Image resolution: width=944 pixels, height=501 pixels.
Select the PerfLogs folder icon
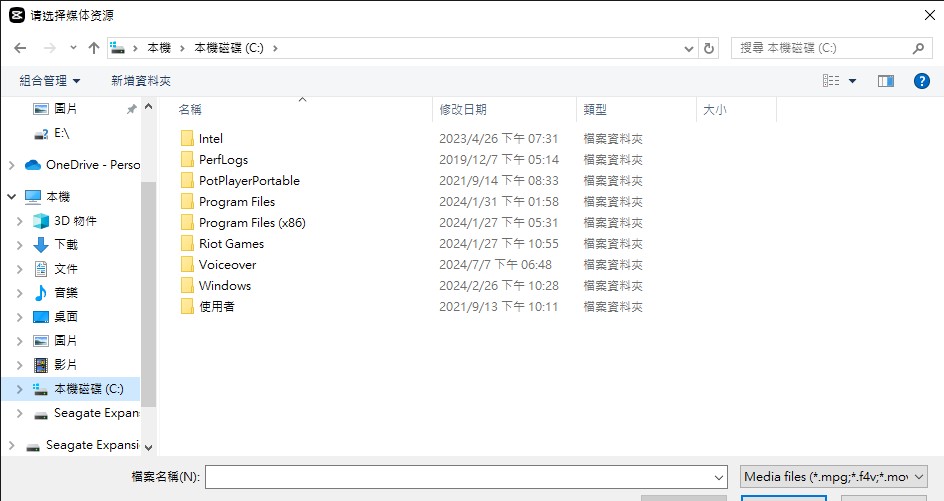[x=187, y=160]
